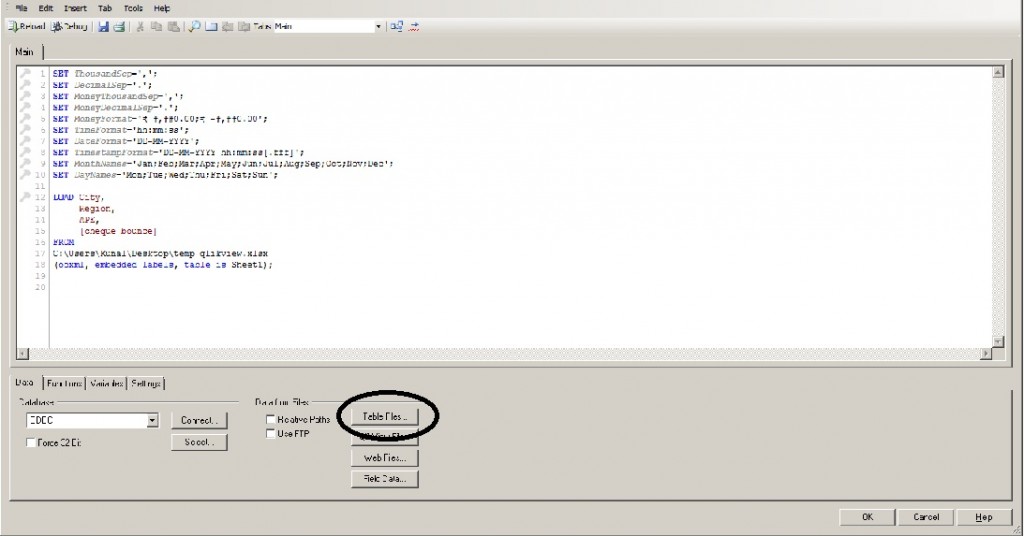Click the Copy icon in toolbar
The width and height of the screenshot is (1024, 536).
click(x=157, y=26)
